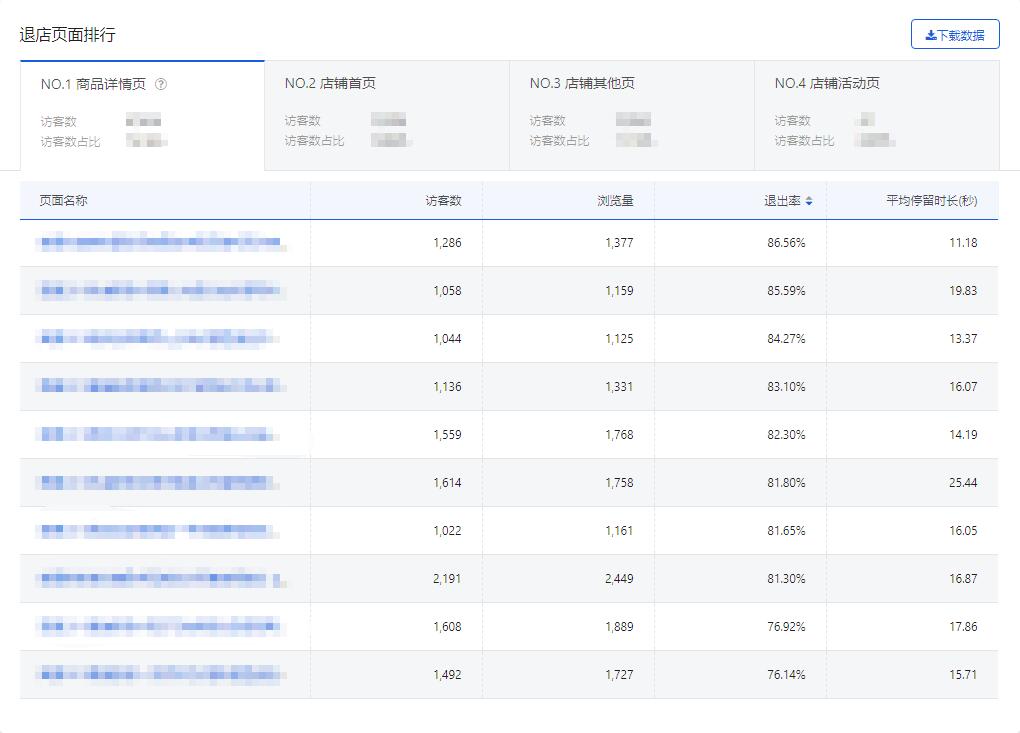Click the exit rate 76.92%
The height and width of the screenshot is (733, 1020).
tap(786, 626)
